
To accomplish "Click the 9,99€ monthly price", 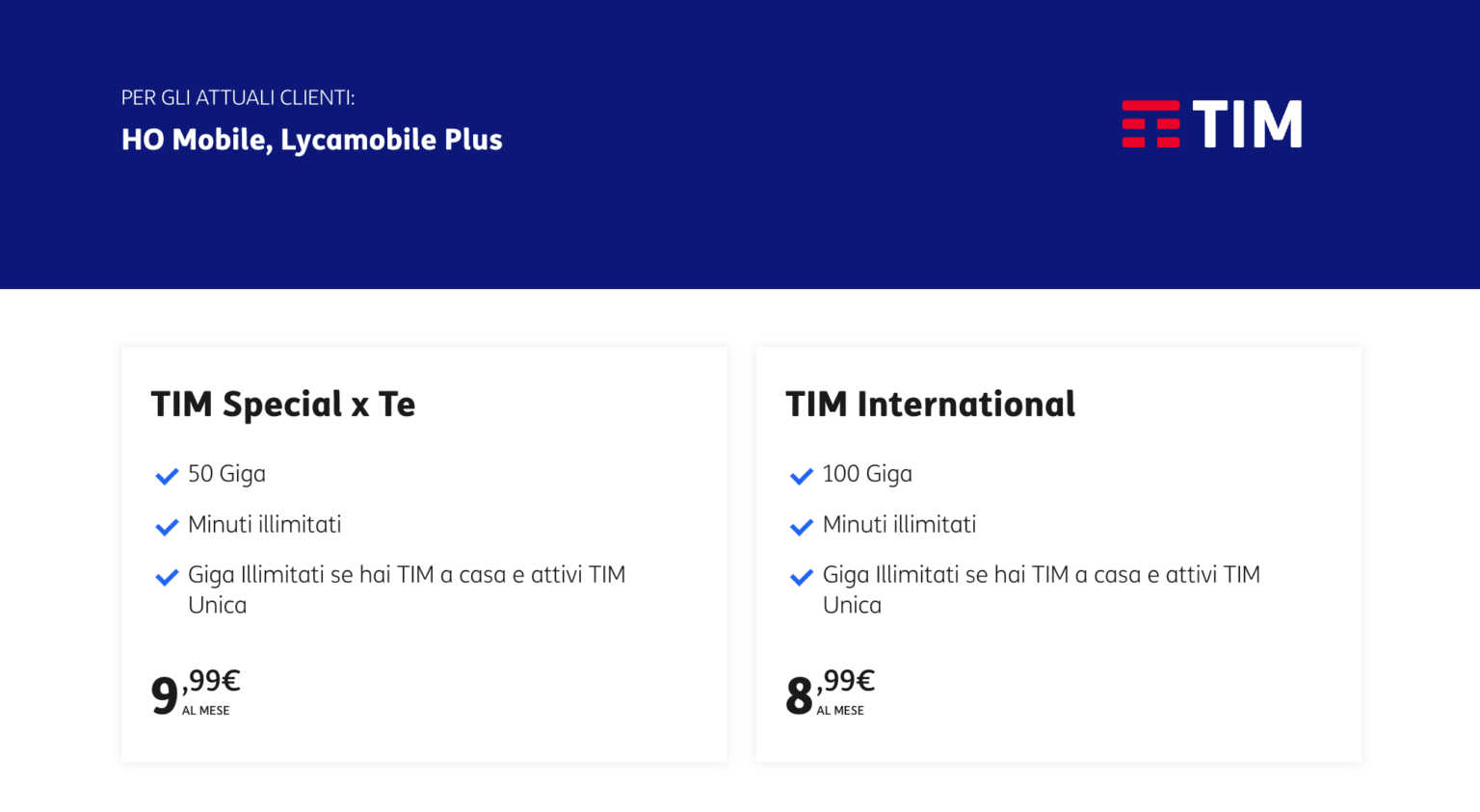I will point(196,690).
